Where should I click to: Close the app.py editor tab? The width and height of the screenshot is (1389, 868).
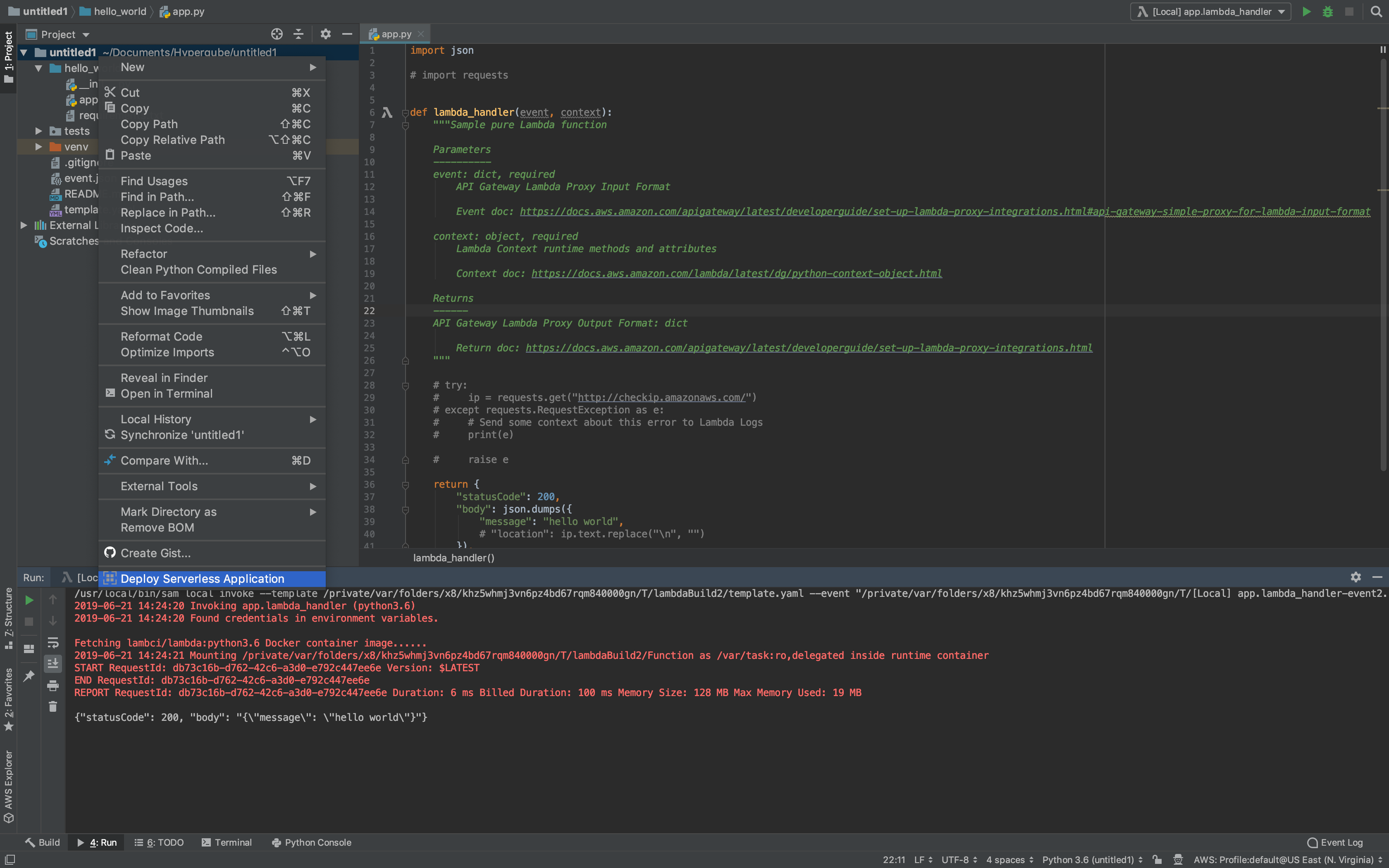421,34
